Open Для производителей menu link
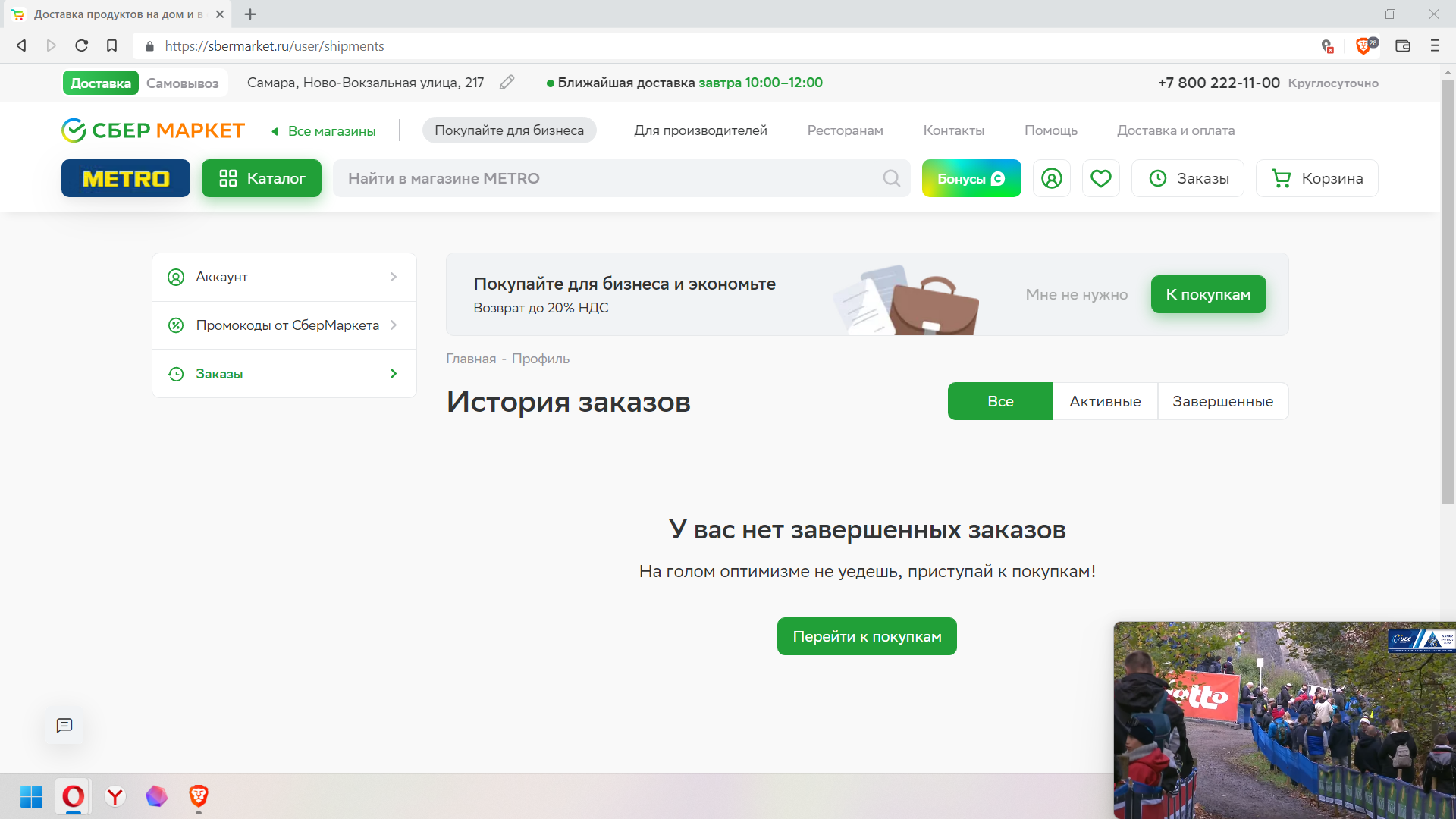Image resolution: width=1456 pixels, height=819 pixels. [x=701, y=130]
